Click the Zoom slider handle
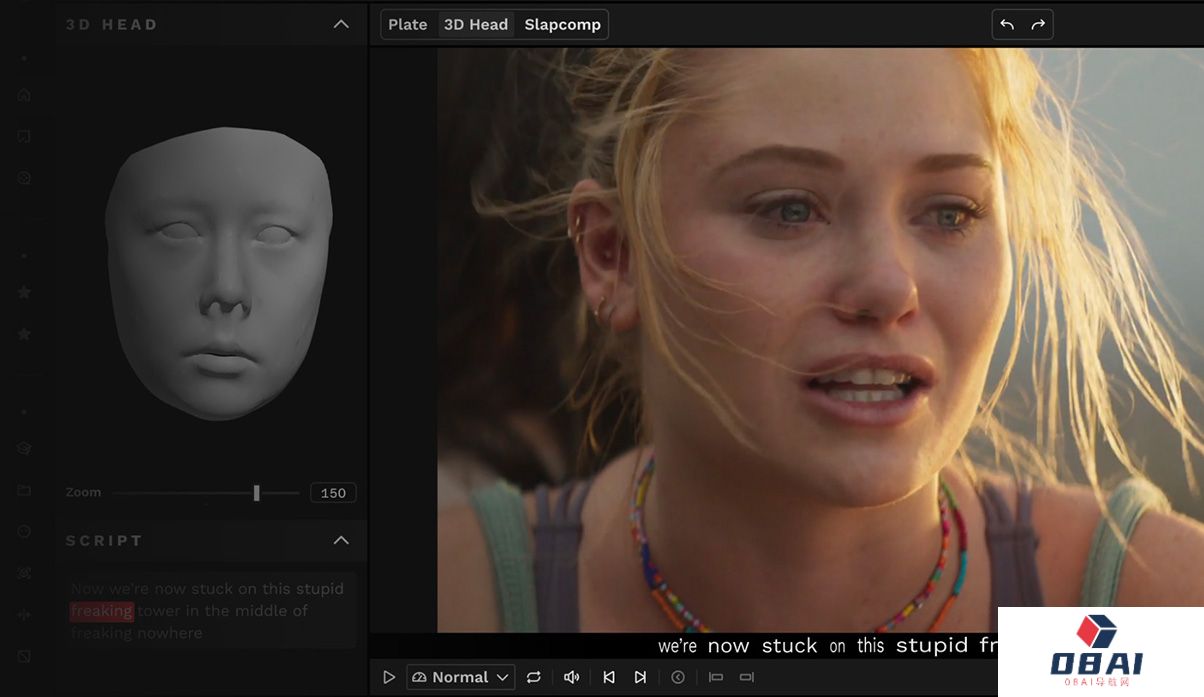This screenshot has height=697, width=1204. (257, 493)
